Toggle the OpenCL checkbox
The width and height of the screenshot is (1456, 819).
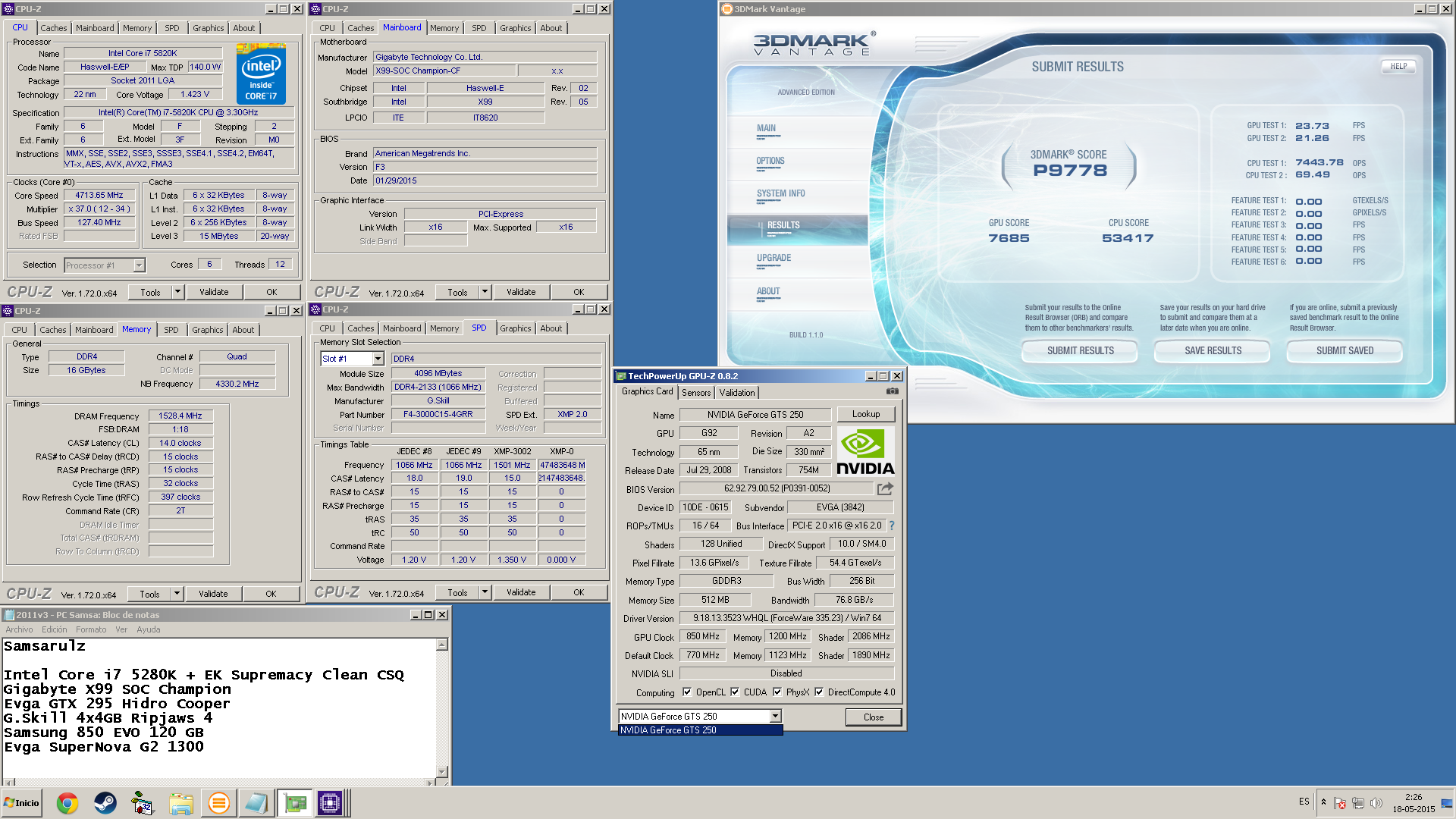[686, 692]
